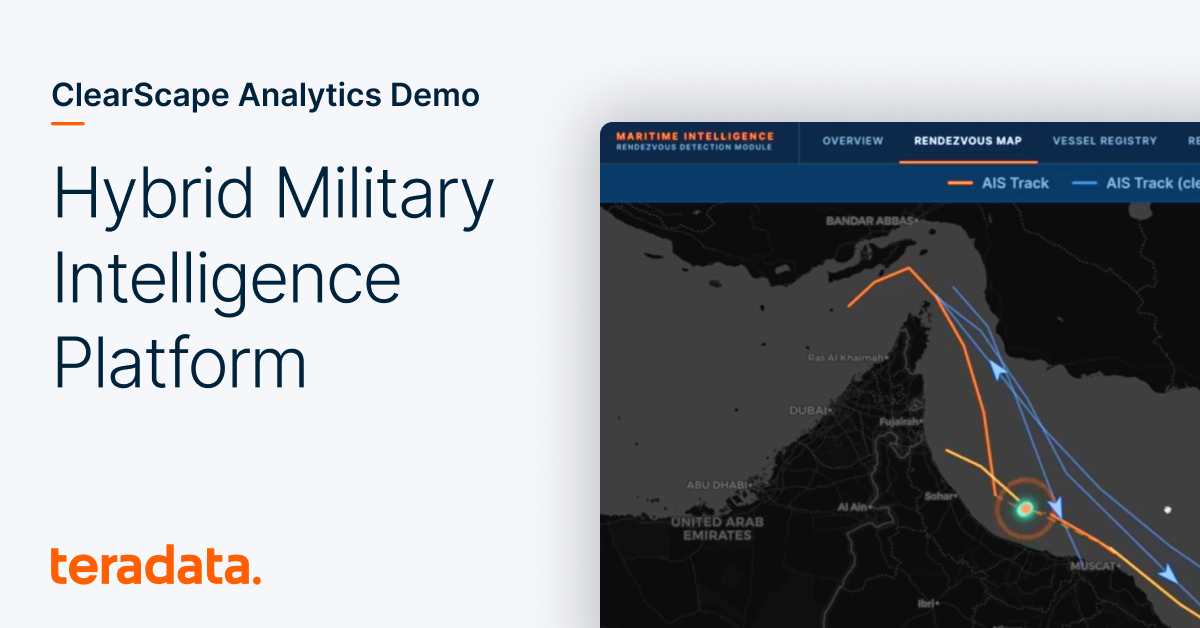Click the Ibri map label
1200x628 pixels.
coord(929,603)
